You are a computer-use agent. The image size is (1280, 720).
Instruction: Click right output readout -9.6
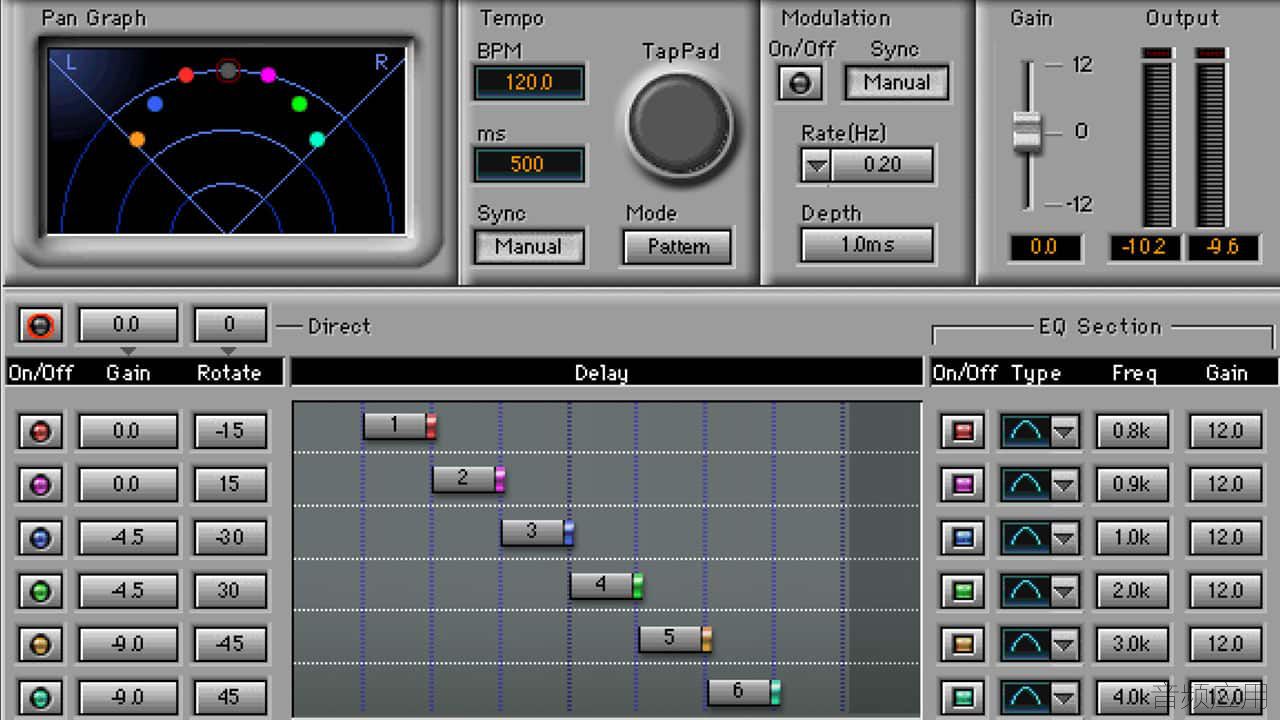pyautogui.click(x=1223, y=247)
